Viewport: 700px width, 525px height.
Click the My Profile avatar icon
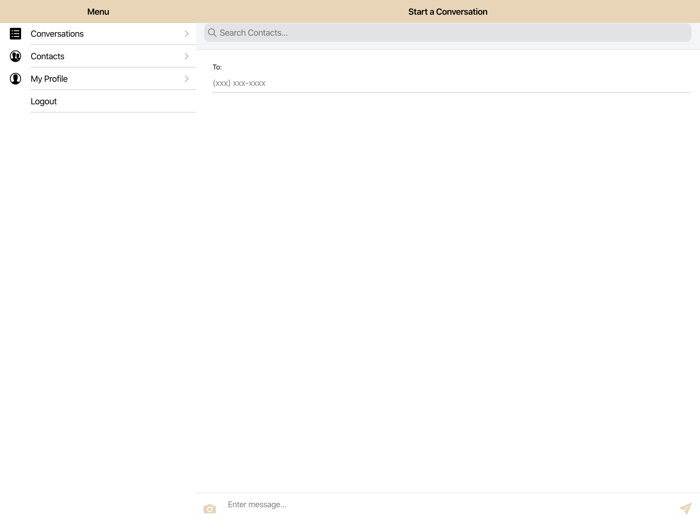pyautogui.click(x=15, y=79)
